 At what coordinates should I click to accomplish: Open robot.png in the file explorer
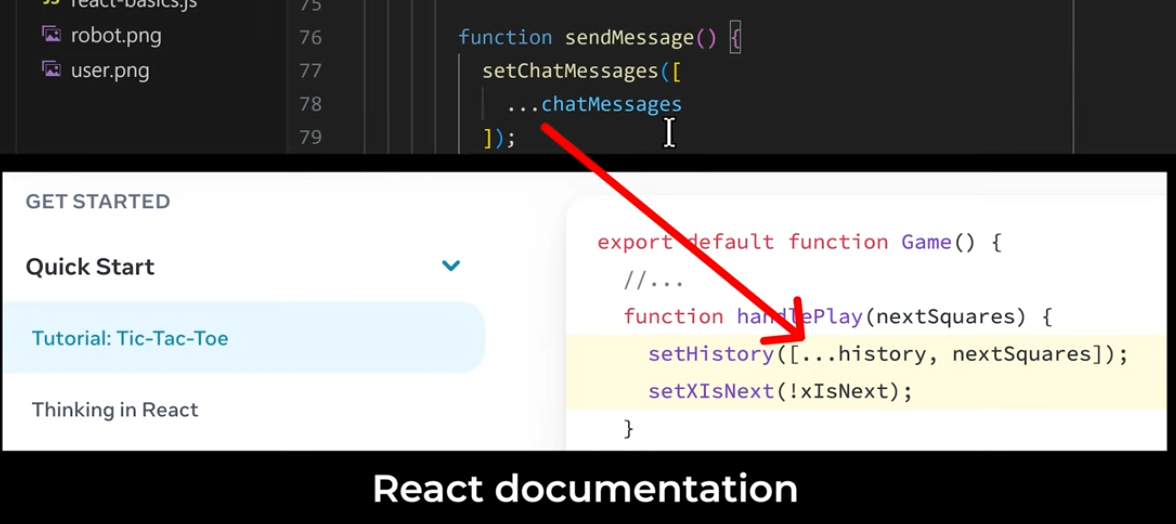116,35
